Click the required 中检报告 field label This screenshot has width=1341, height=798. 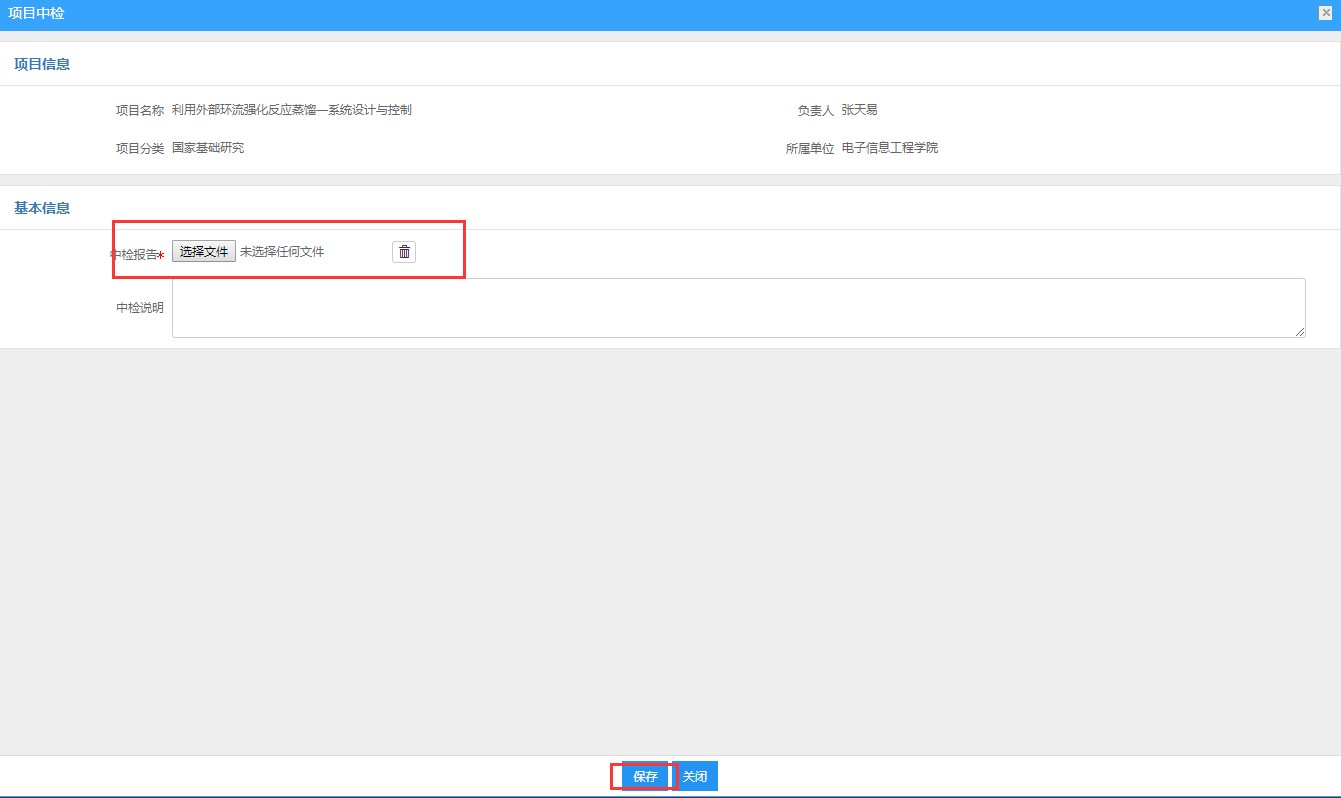coord(138,255)
